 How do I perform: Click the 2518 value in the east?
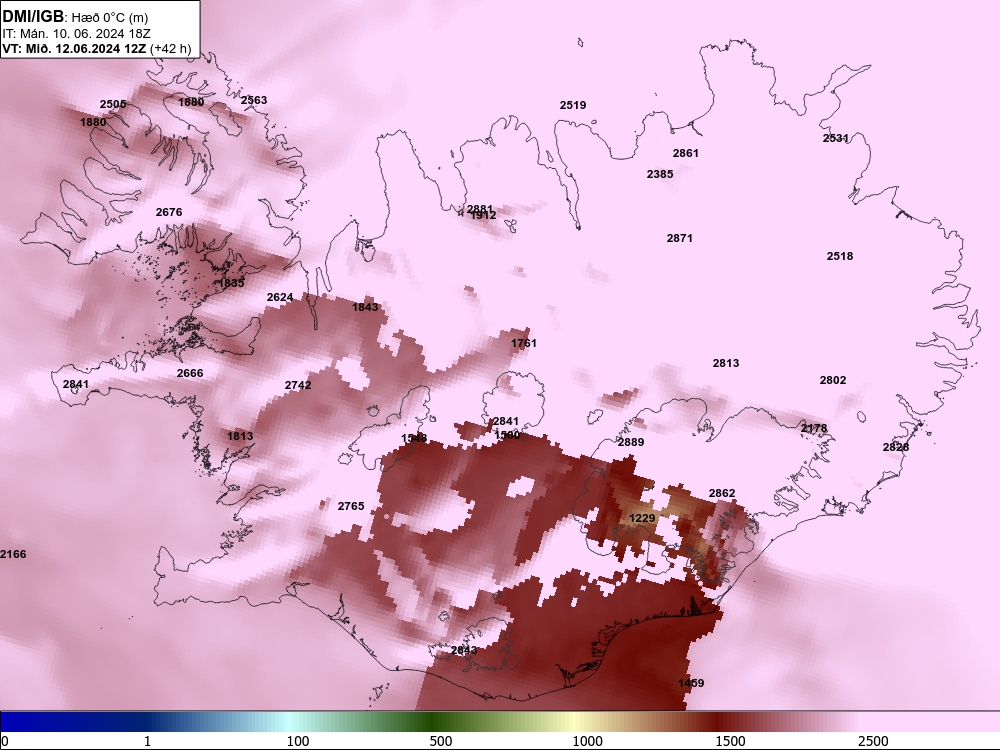[840, 256]
